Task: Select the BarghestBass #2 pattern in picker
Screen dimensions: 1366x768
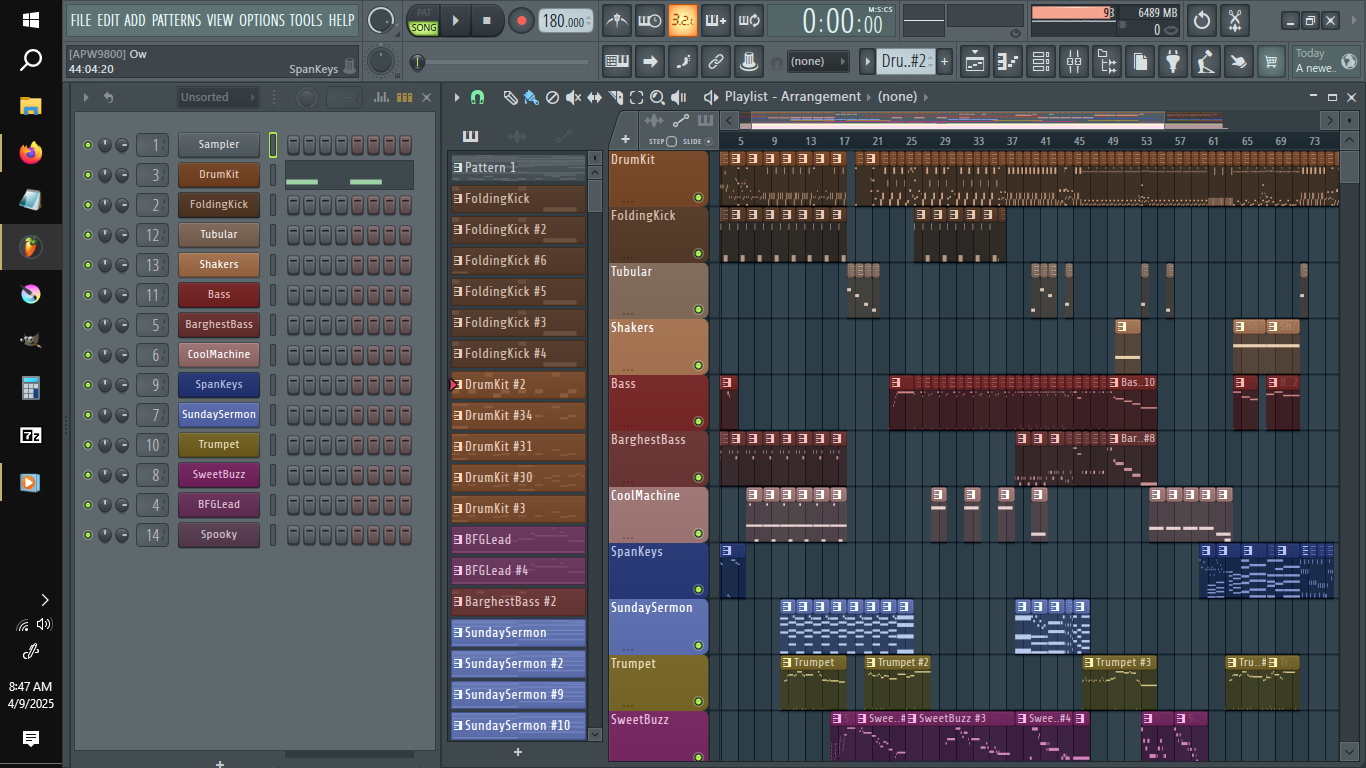Action: tap(518, 601)
